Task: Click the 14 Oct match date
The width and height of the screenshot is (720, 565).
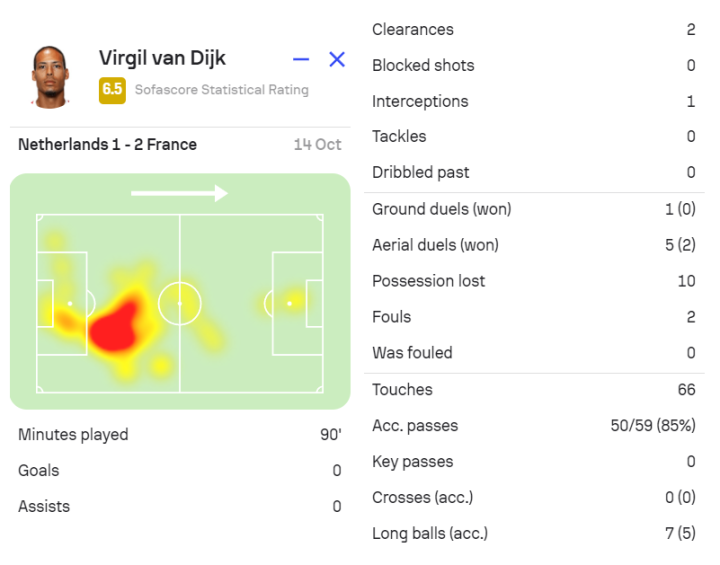Action: click(317, 145)
